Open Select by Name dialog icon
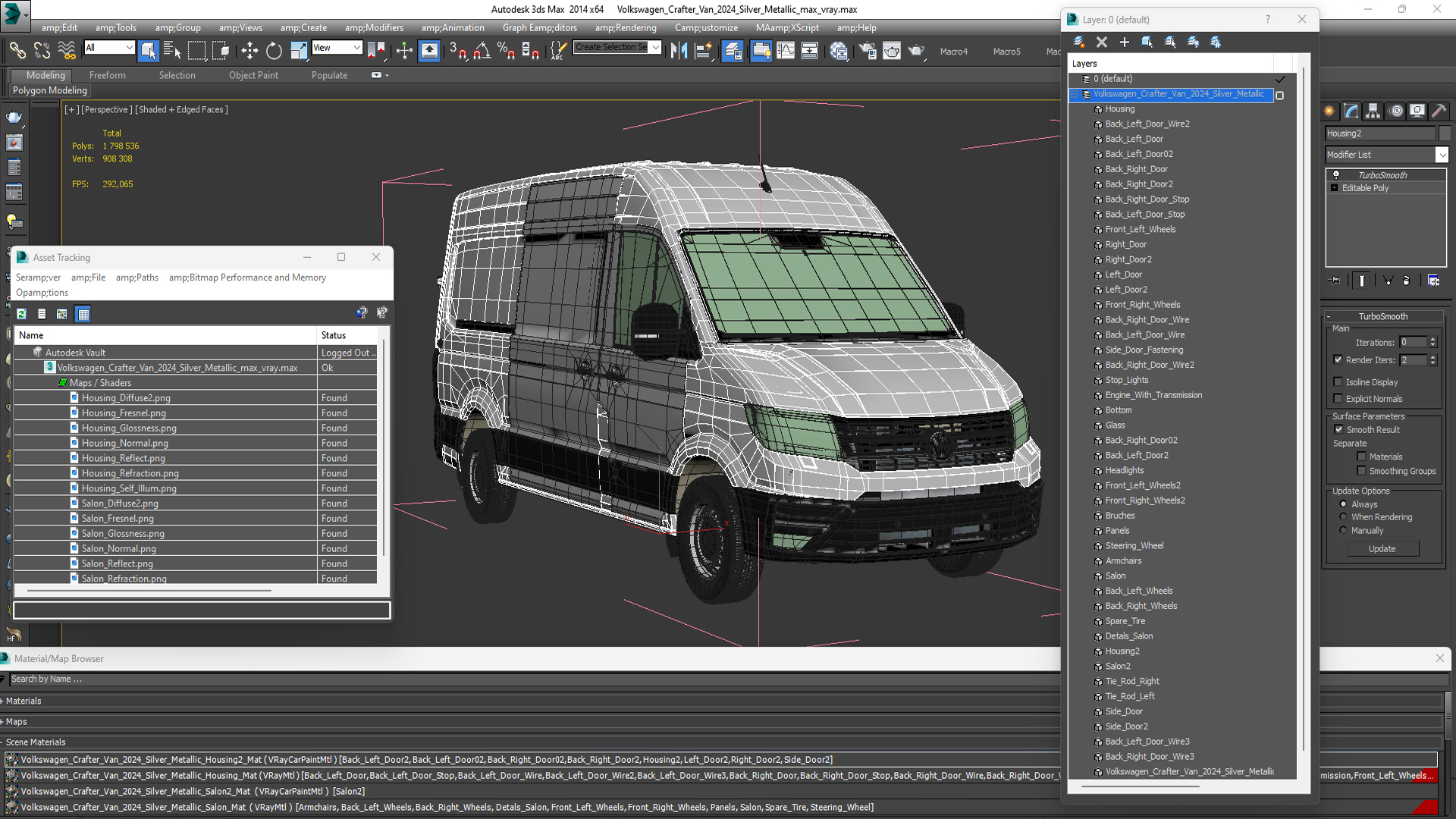The image size is (1456, 819). point(172,51)
